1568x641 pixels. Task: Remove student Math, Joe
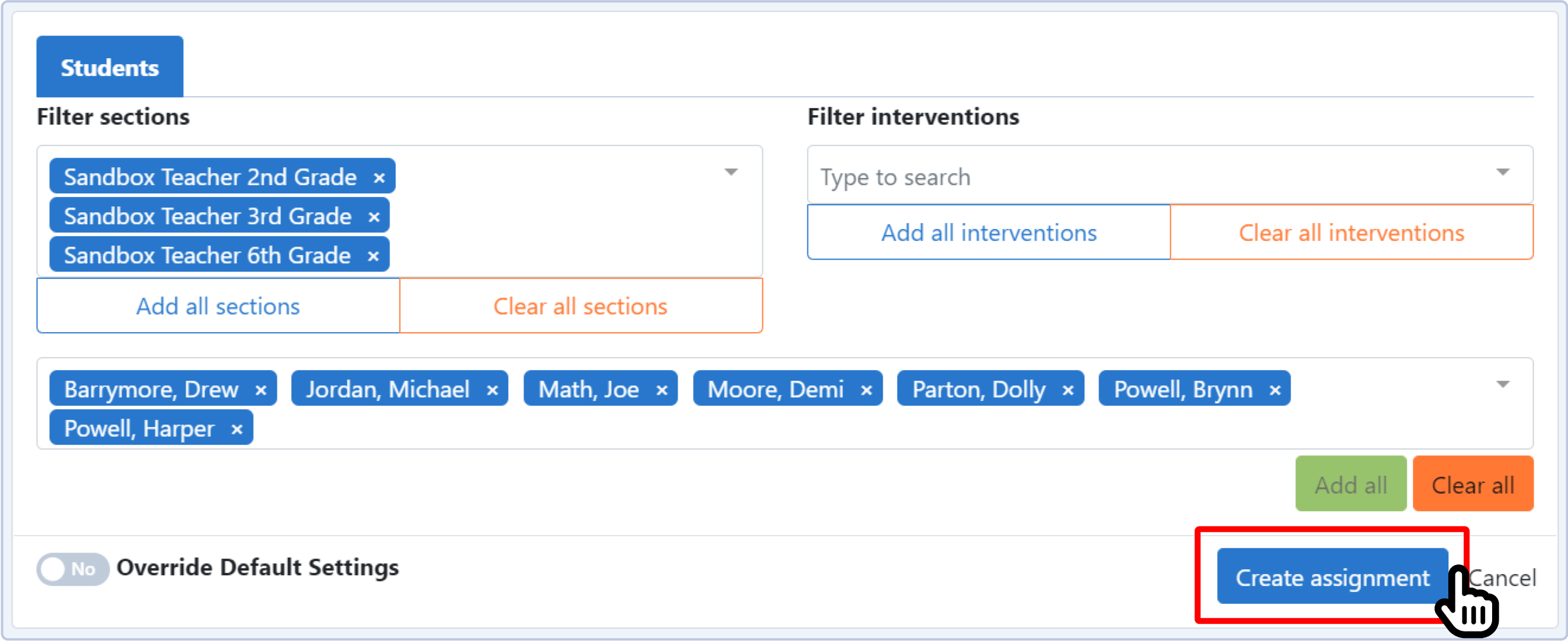coord(662,390)
